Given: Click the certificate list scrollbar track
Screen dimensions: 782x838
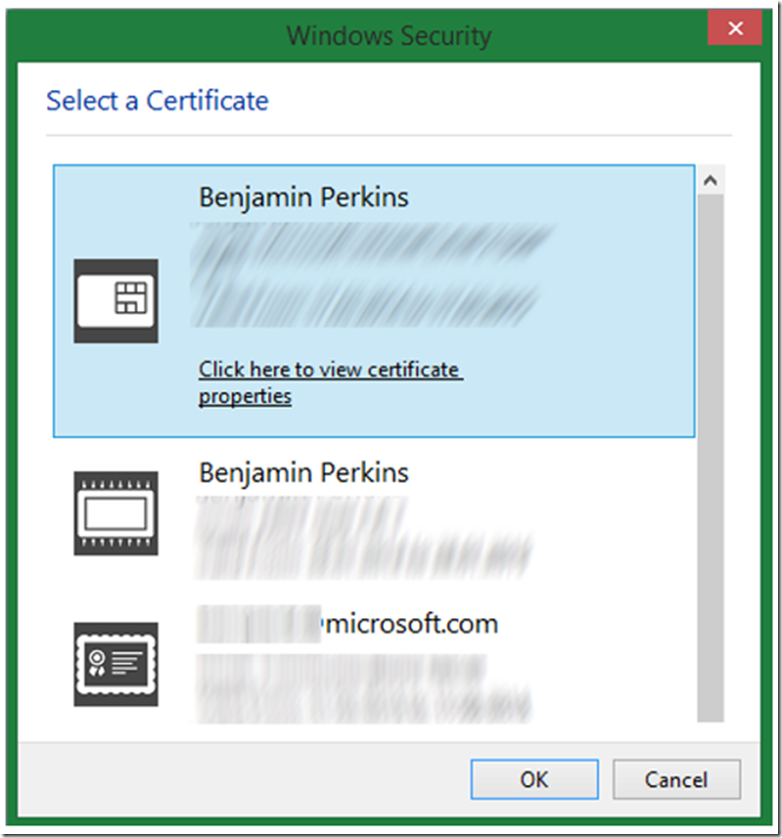Looking at the screenshot, I should [710, 458].
